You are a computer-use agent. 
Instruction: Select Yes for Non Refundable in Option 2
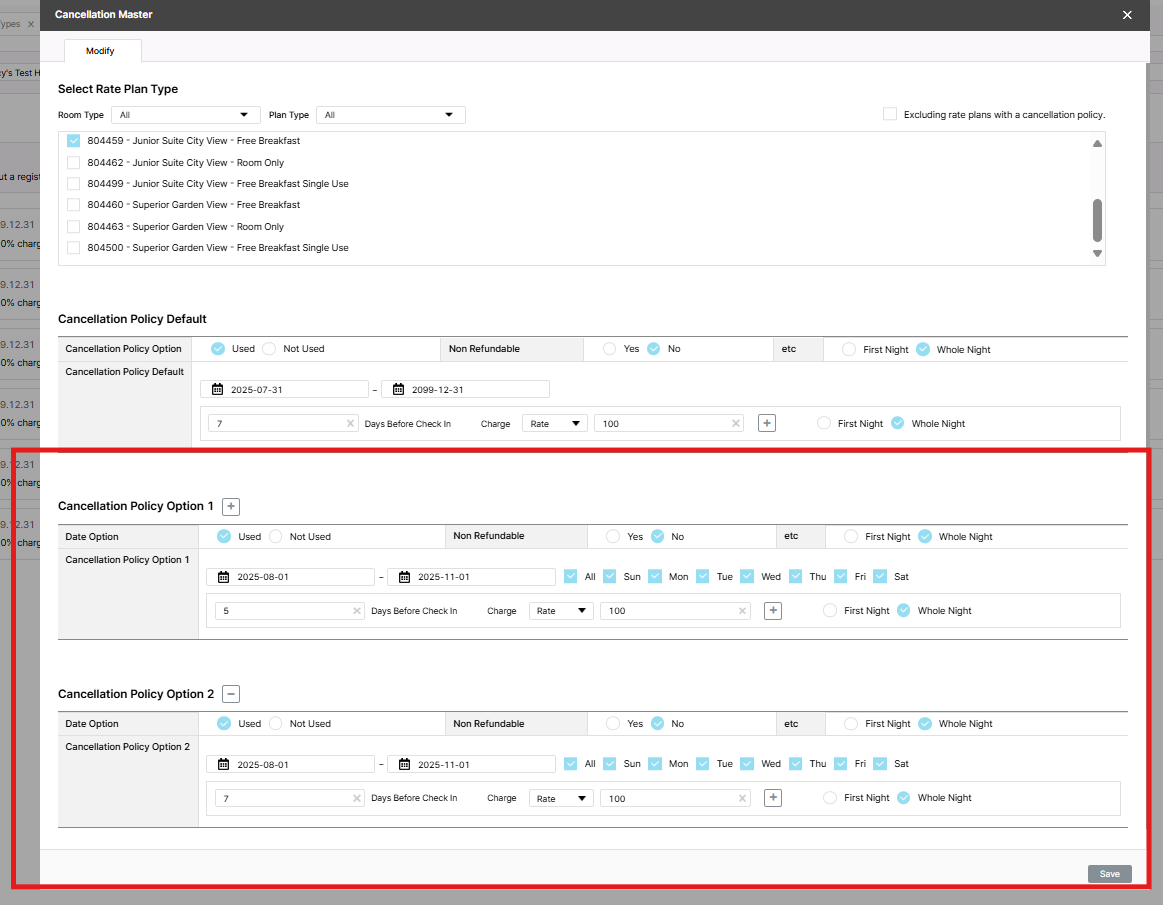(x=613, y=724)
